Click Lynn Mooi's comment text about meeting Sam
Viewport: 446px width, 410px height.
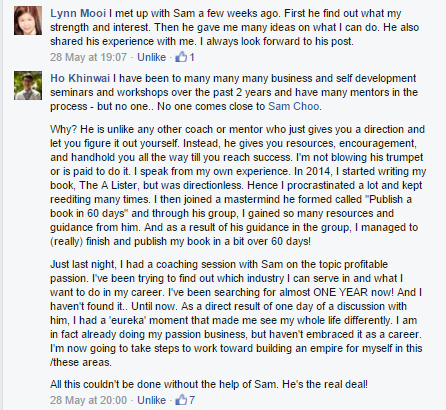click(x=235, y=27)
